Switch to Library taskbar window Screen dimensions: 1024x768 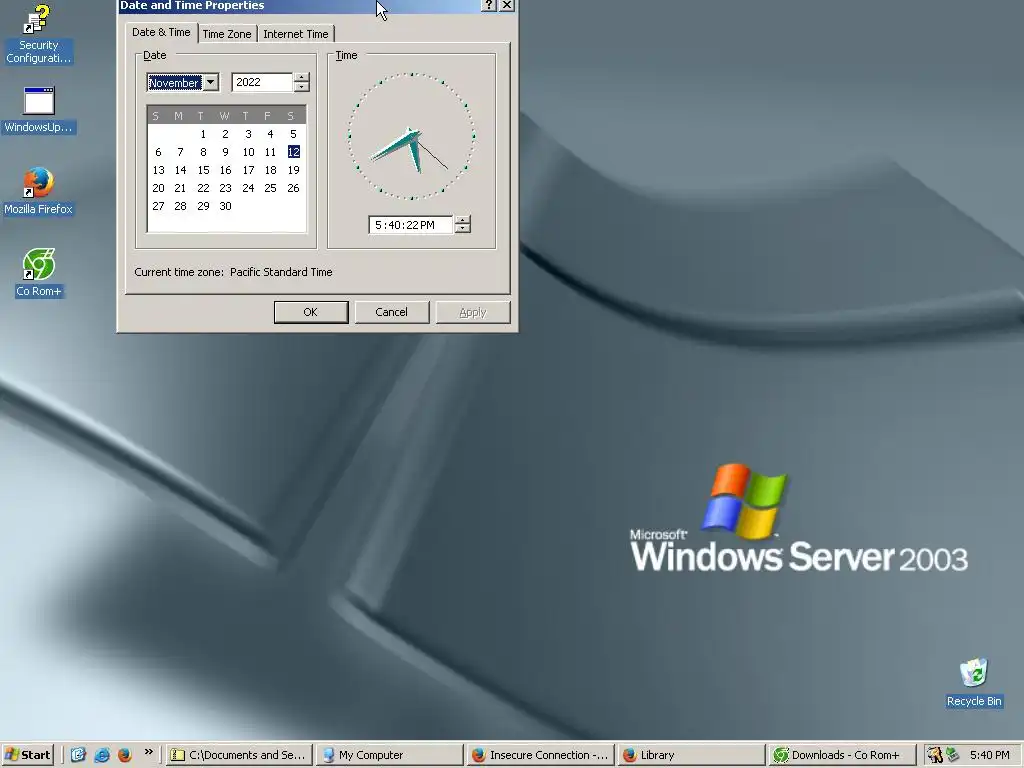point(691,755)
